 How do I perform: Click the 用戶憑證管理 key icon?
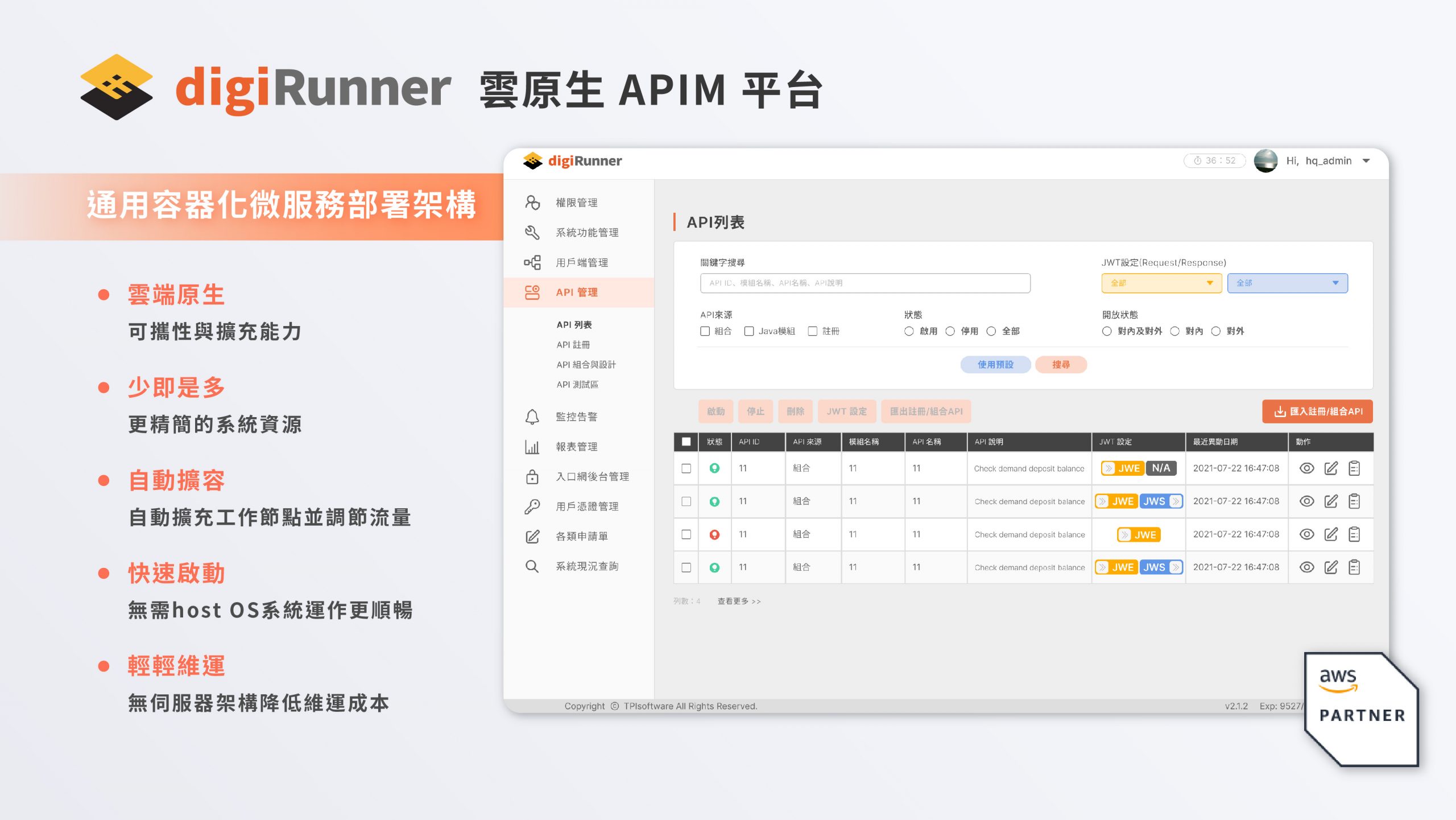[x=532, y=506]
